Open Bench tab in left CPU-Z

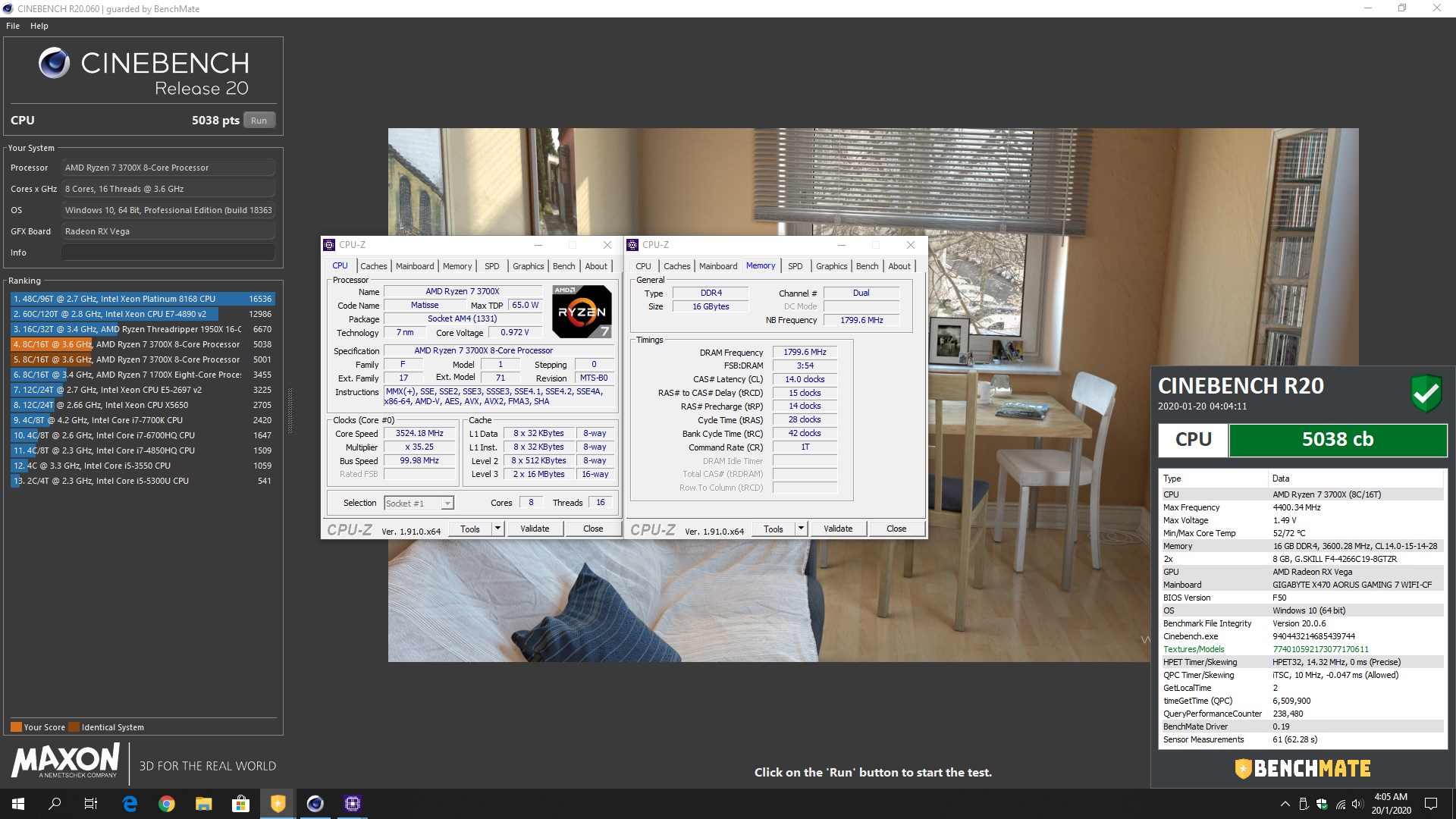pos(563,266)
